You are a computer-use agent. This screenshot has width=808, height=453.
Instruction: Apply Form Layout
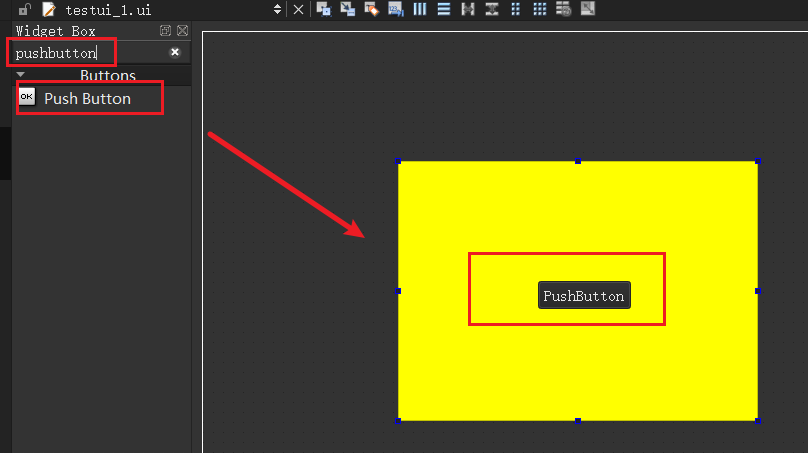tap(516, 9)
